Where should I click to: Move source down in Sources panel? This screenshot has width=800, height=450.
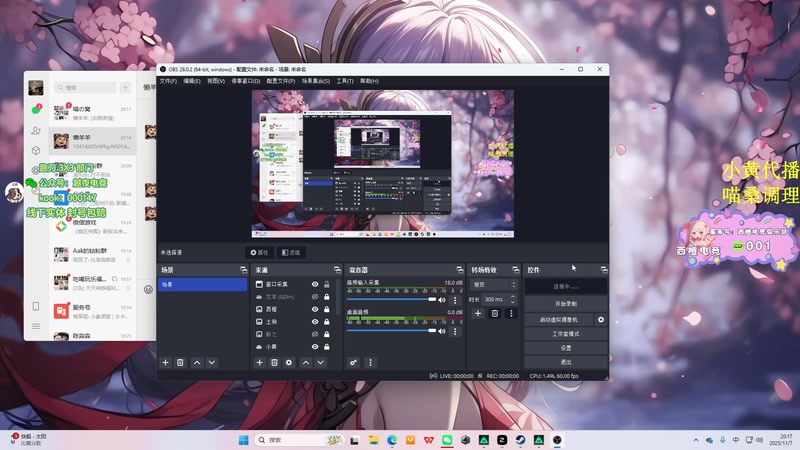click(x=320, y=362)
